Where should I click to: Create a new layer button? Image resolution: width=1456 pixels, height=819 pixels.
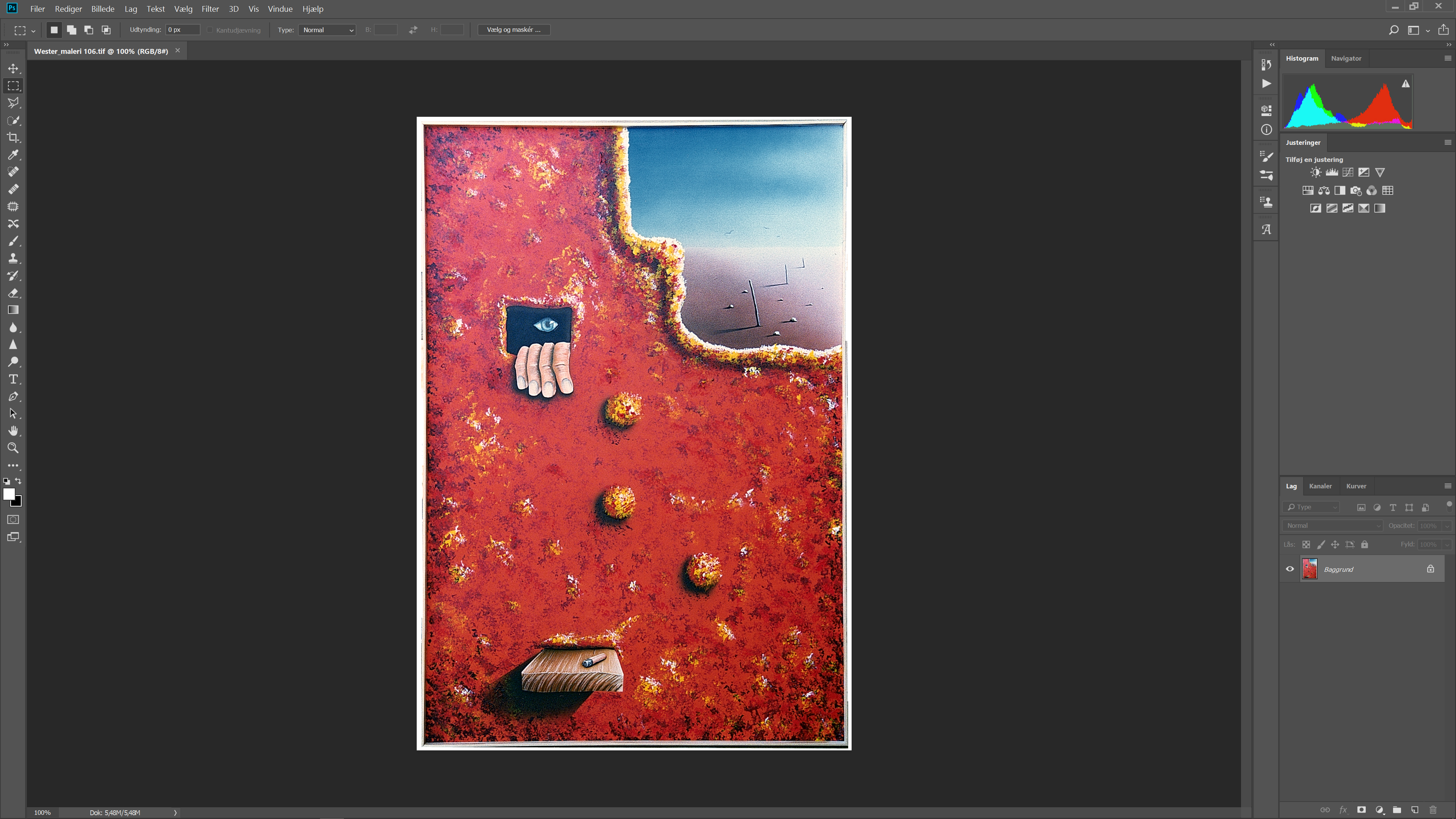click(1415, 810)
